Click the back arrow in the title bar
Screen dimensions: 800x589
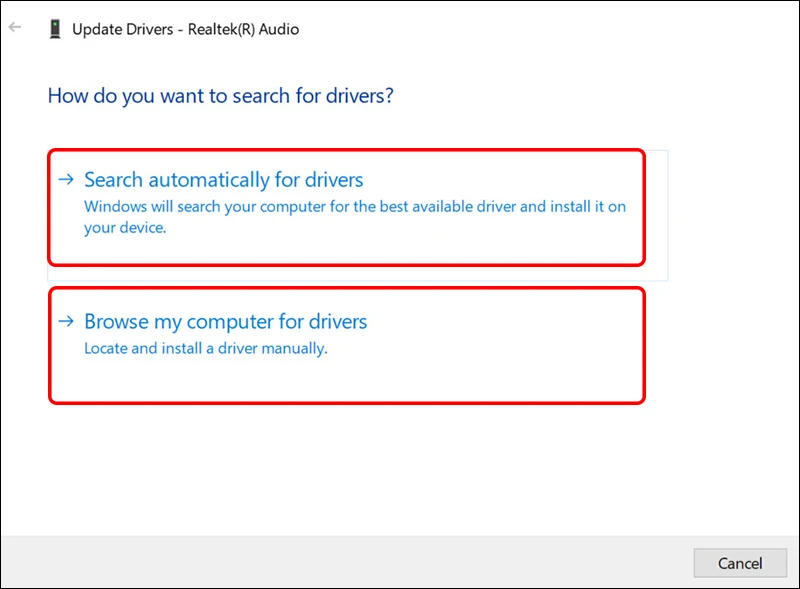[x=15, y=29]
